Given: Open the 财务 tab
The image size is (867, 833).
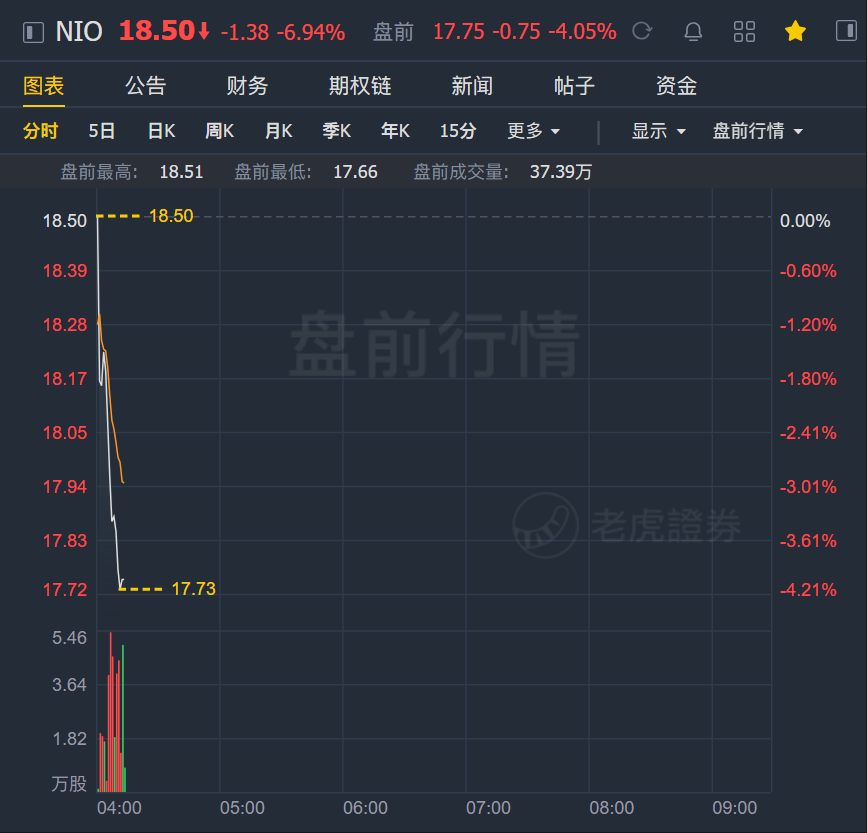Looking at the screenshot, I should [x=247, y=86].
